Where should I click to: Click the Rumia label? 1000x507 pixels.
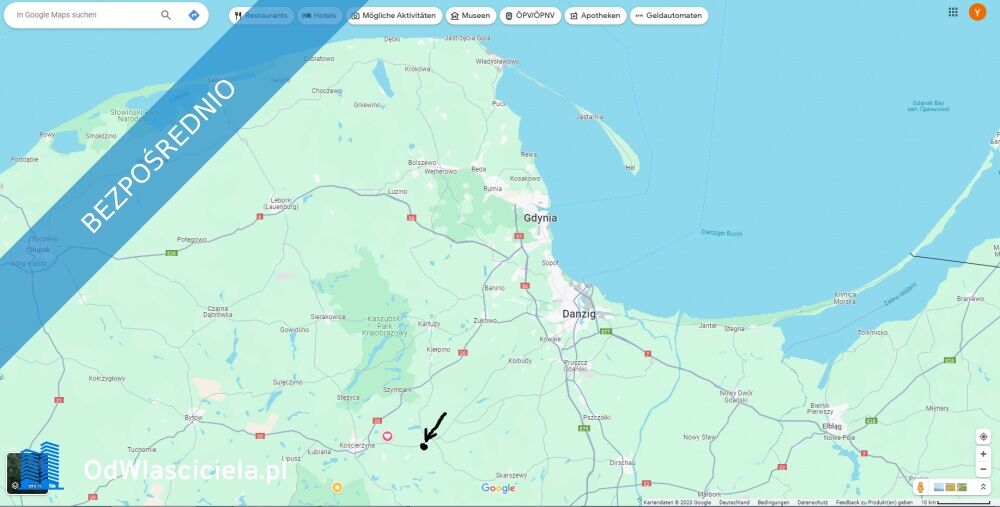click(x=492, y=189)
